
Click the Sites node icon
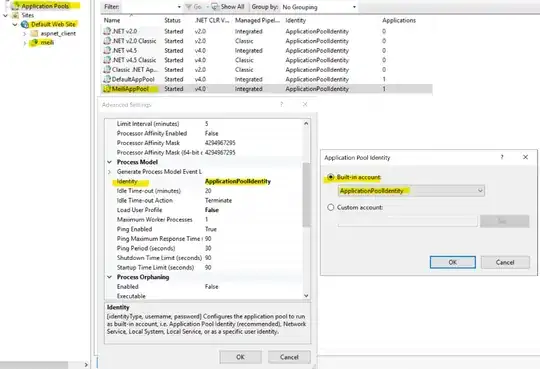[x=15, y=15]
